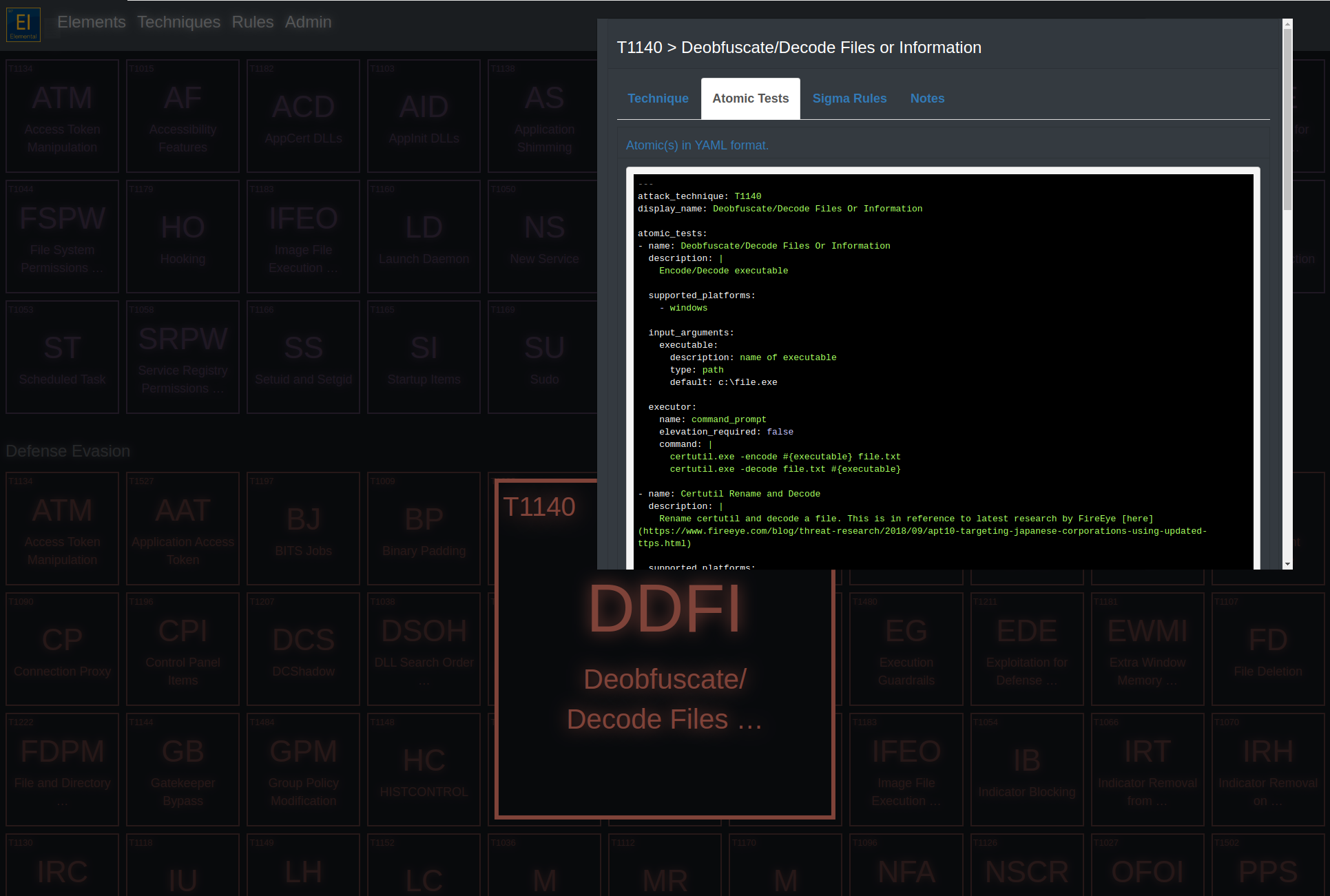The height and width of the screenshot is (896, 1330).
Task: Open the HO Hooking tile
Action: click(x=183, y=236)
